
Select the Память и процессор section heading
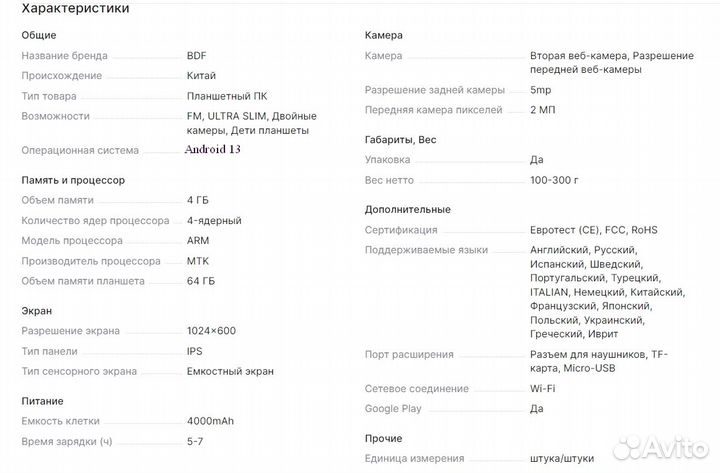pyautogui.click(x=73, y=180)
